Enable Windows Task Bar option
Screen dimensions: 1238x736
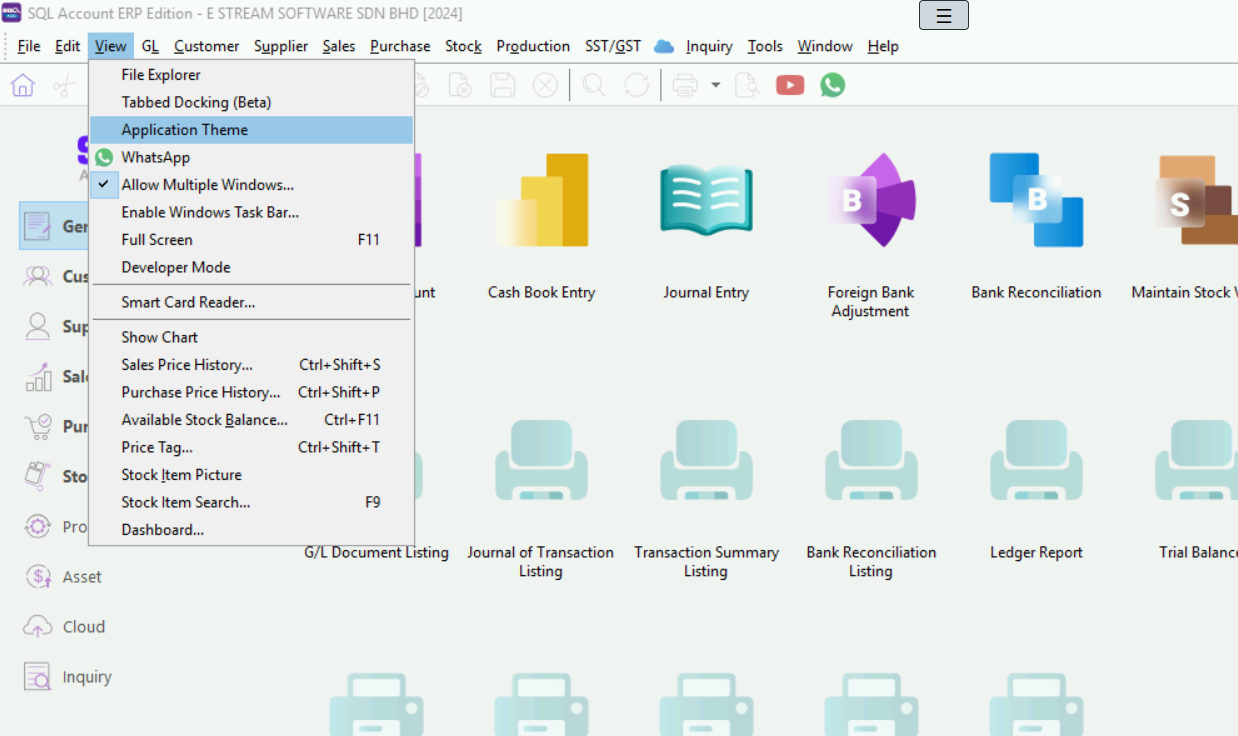tap(210, 212)
